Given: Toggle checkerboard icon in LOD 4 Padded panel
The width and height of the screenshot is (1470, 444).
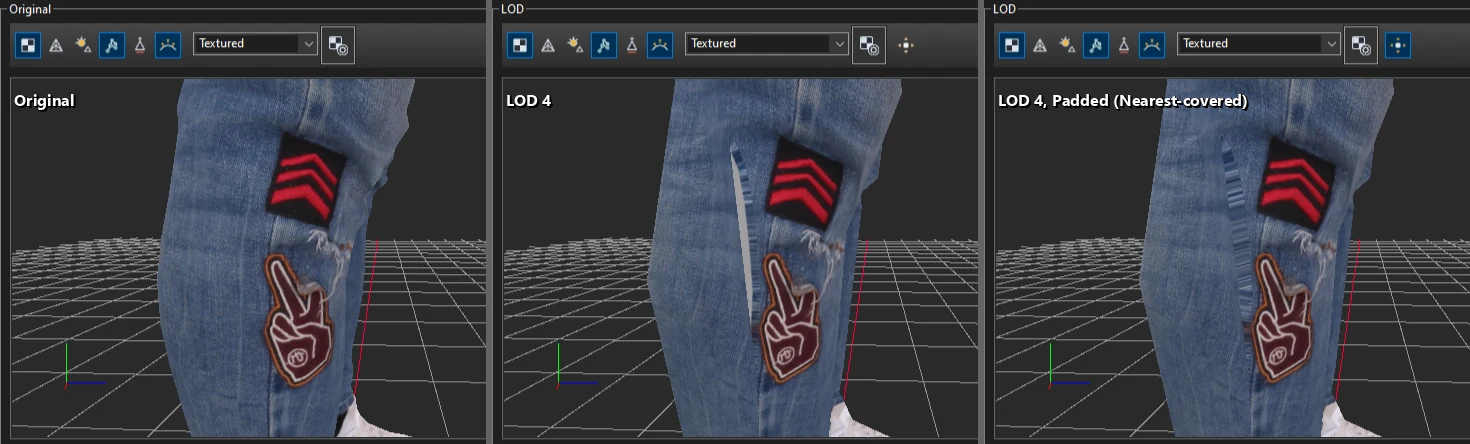Looking at the screenshot, I should click(x=1012, y=45).
